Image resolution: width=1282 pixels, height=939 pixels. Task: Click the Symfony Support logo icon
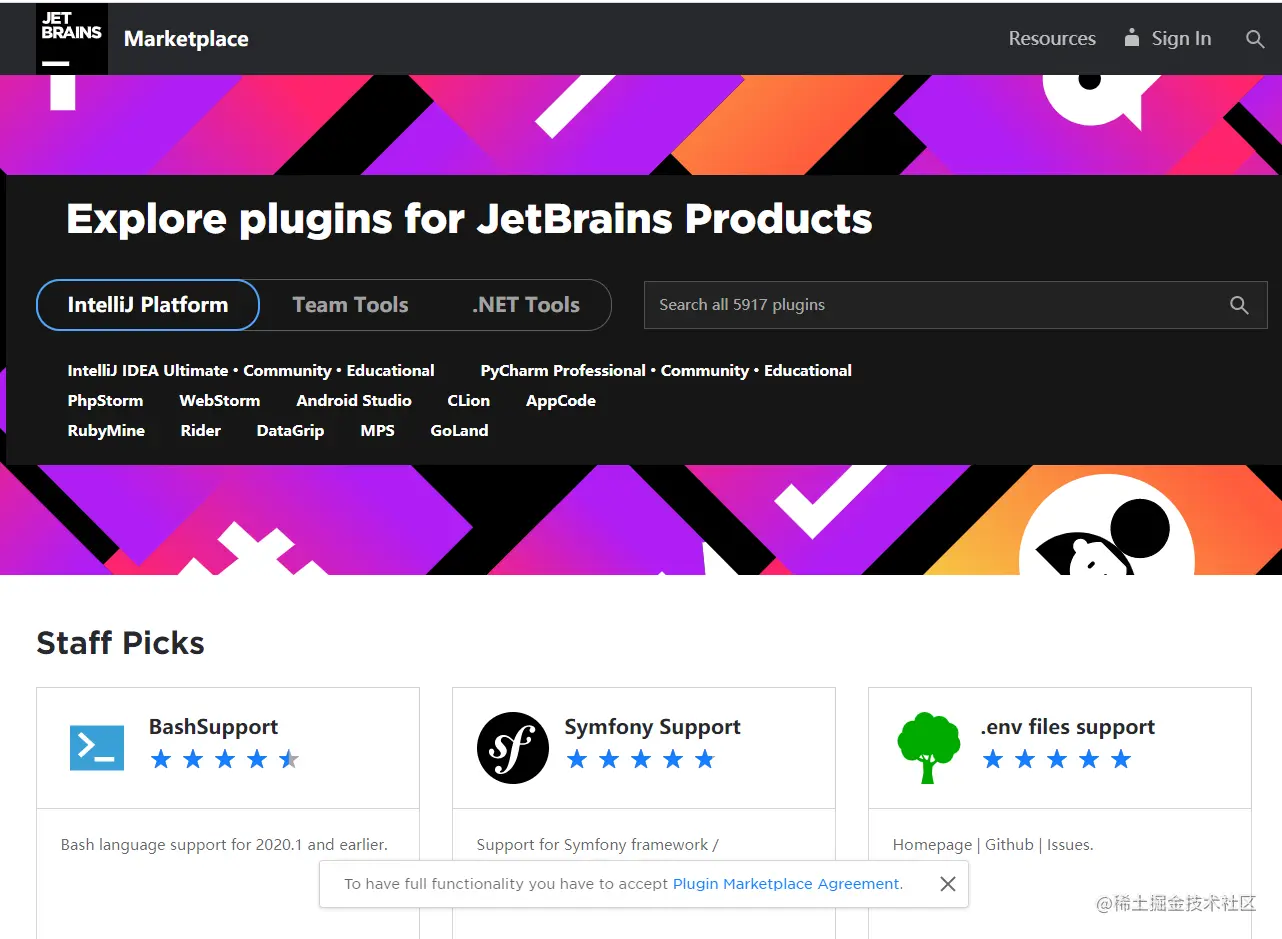513,748
